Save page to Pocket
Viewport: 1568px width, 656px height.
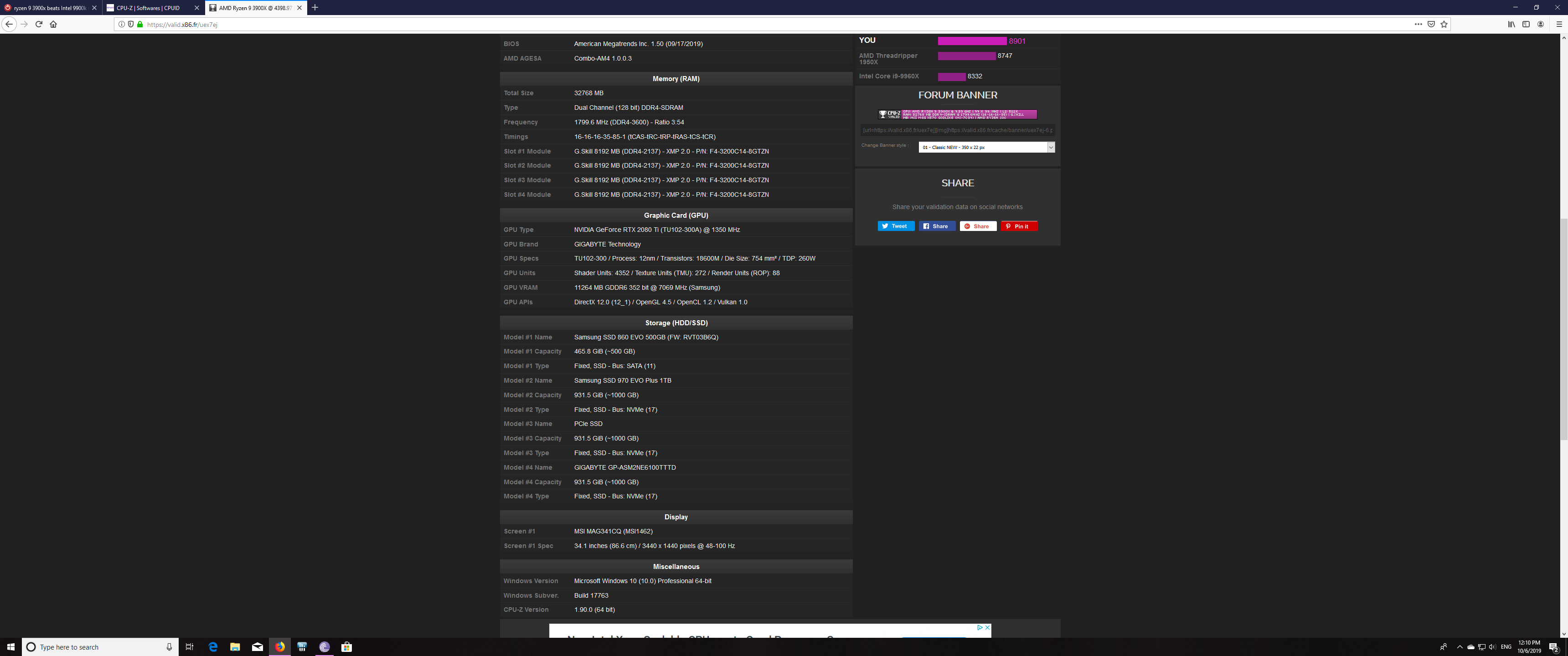coord(1431,24)
